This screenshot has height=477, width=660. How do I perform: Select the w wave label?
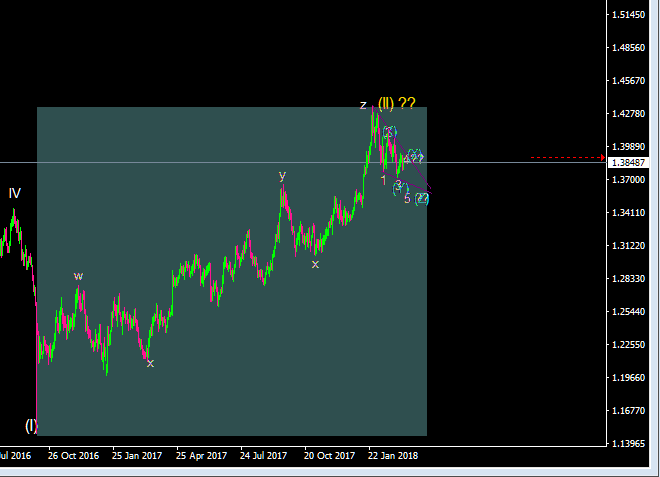point(78,276)
